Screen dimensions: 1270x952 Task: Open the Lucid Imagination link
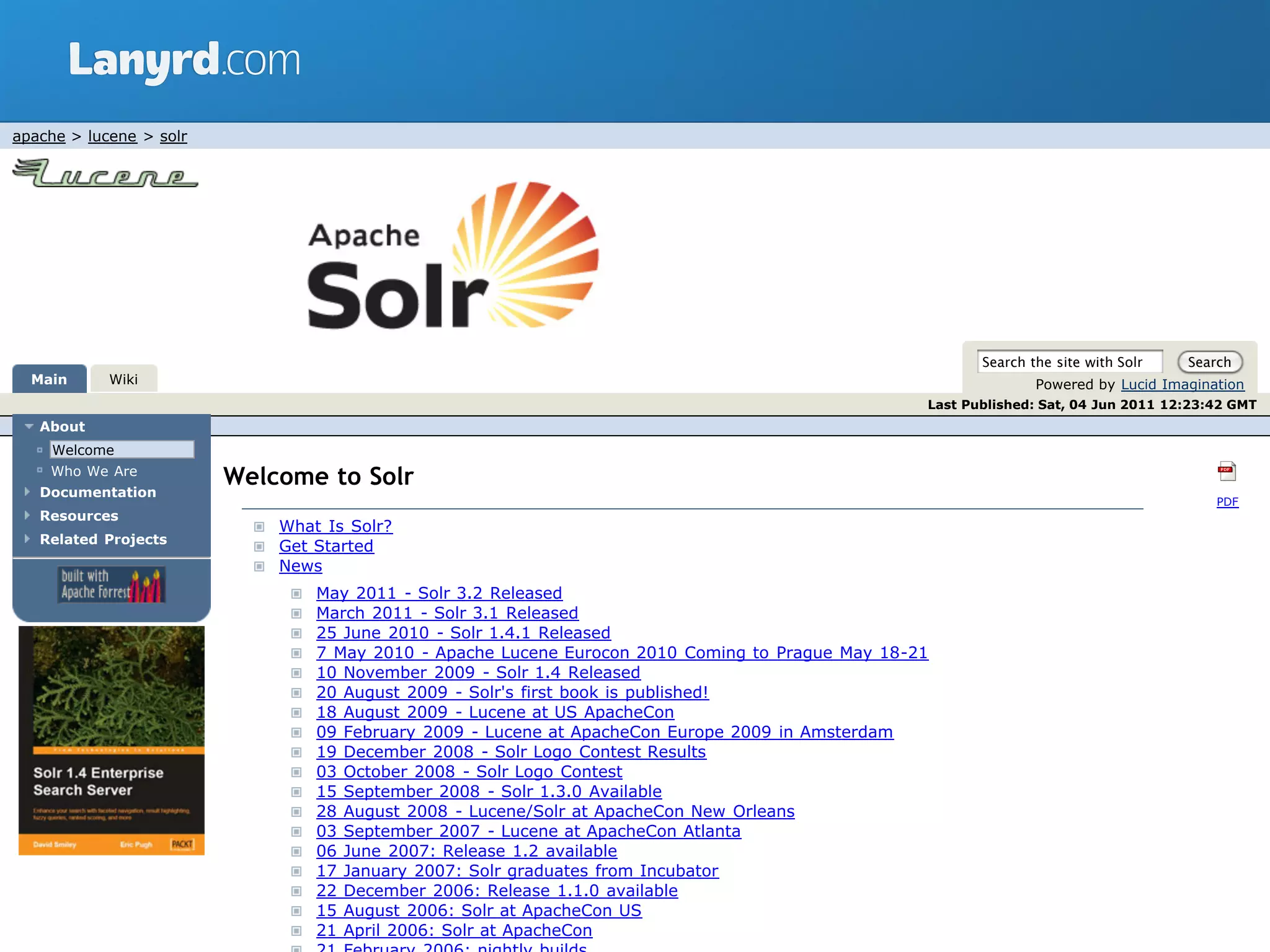click(1183, 384)
